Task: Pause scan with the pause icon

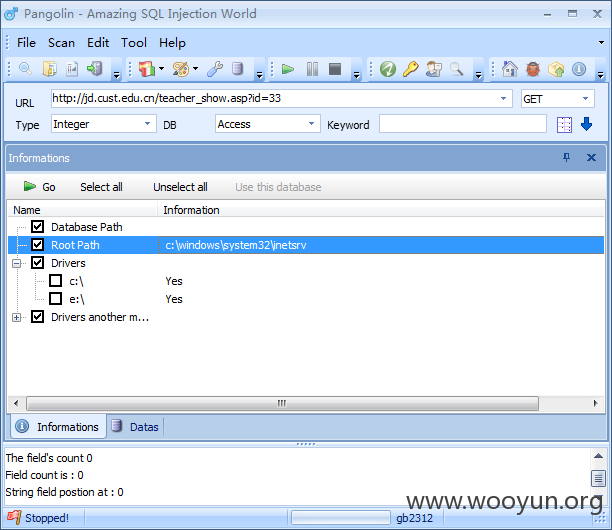Action: (x=312, y=69)
